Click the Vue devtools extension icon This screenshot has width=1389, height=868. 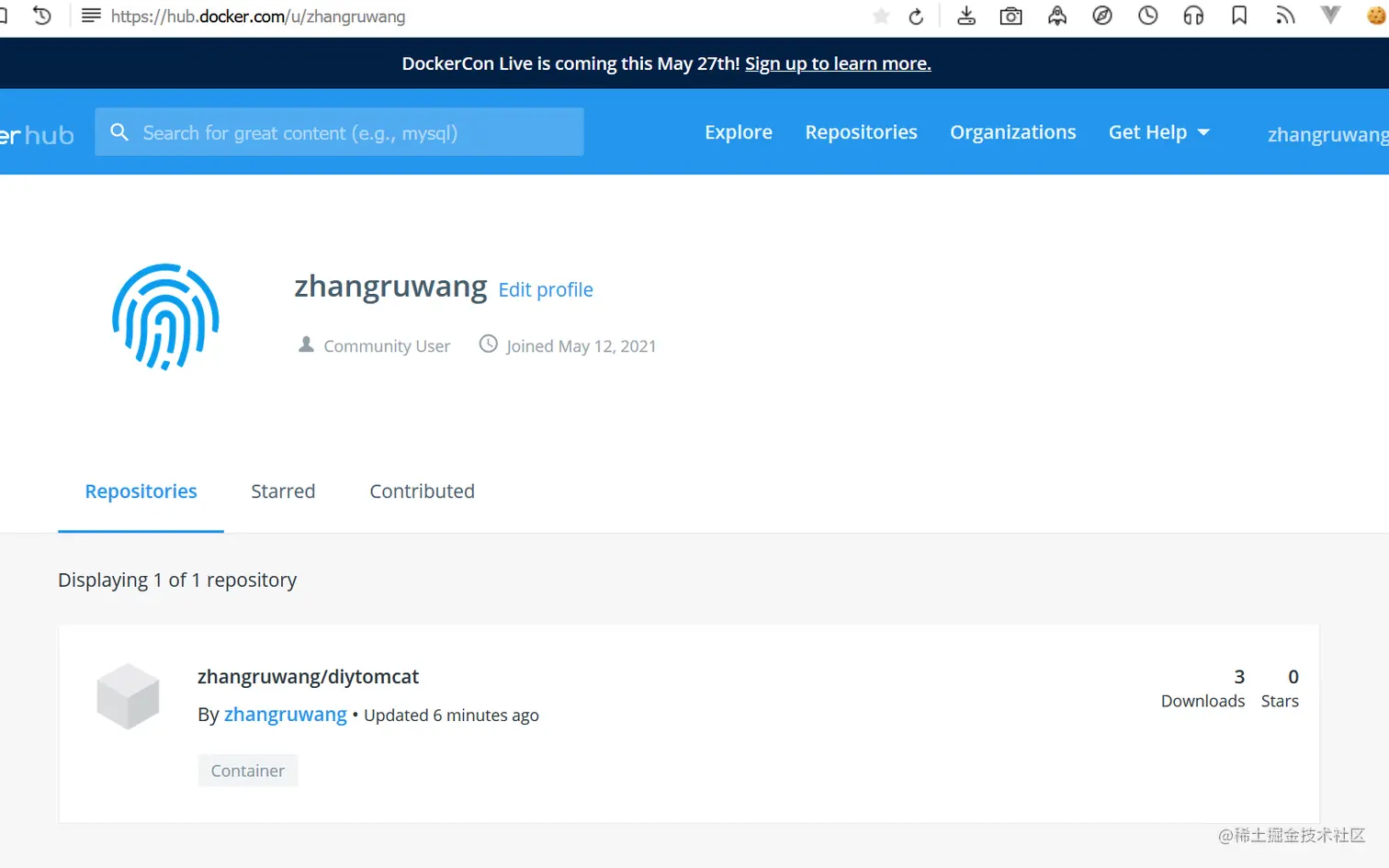[1330, 15]
